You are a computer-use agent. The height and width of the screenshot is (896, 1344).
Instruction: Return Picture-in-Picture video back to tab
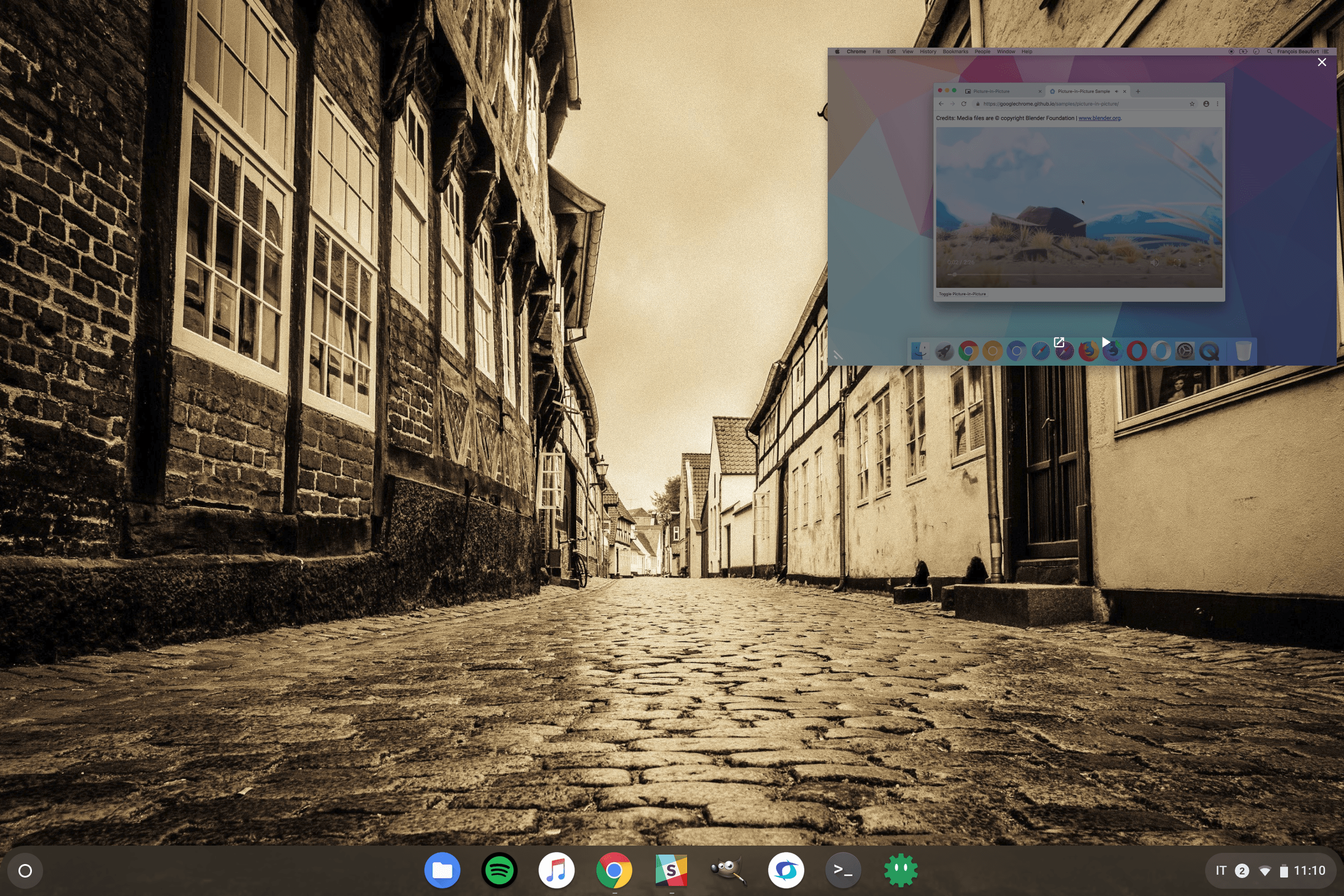coord(1059,342)
